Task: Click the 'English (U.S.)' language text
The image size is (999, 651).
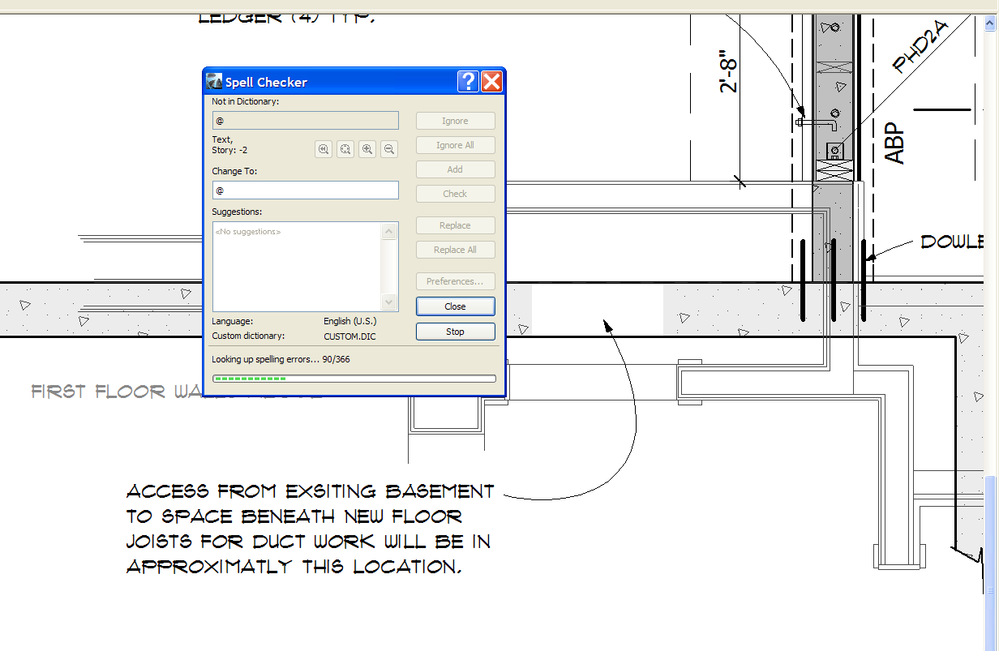Action: pyautogui.click(x=350, y=321)
